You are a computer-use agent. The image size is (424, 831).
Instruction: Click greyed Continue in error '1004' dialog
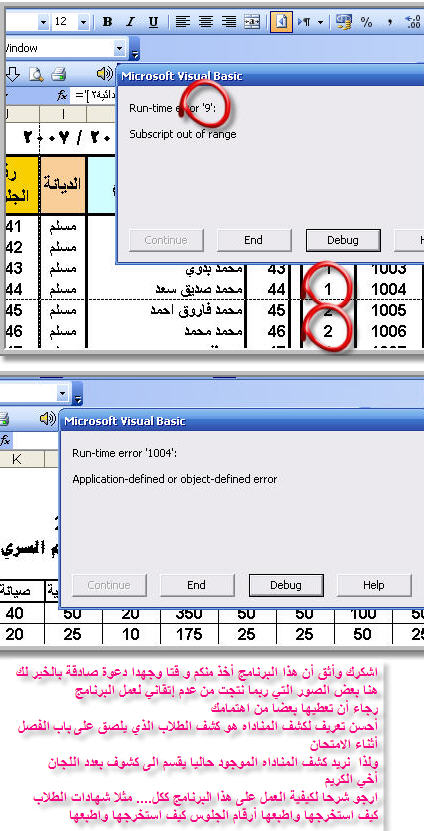[109, 585]
